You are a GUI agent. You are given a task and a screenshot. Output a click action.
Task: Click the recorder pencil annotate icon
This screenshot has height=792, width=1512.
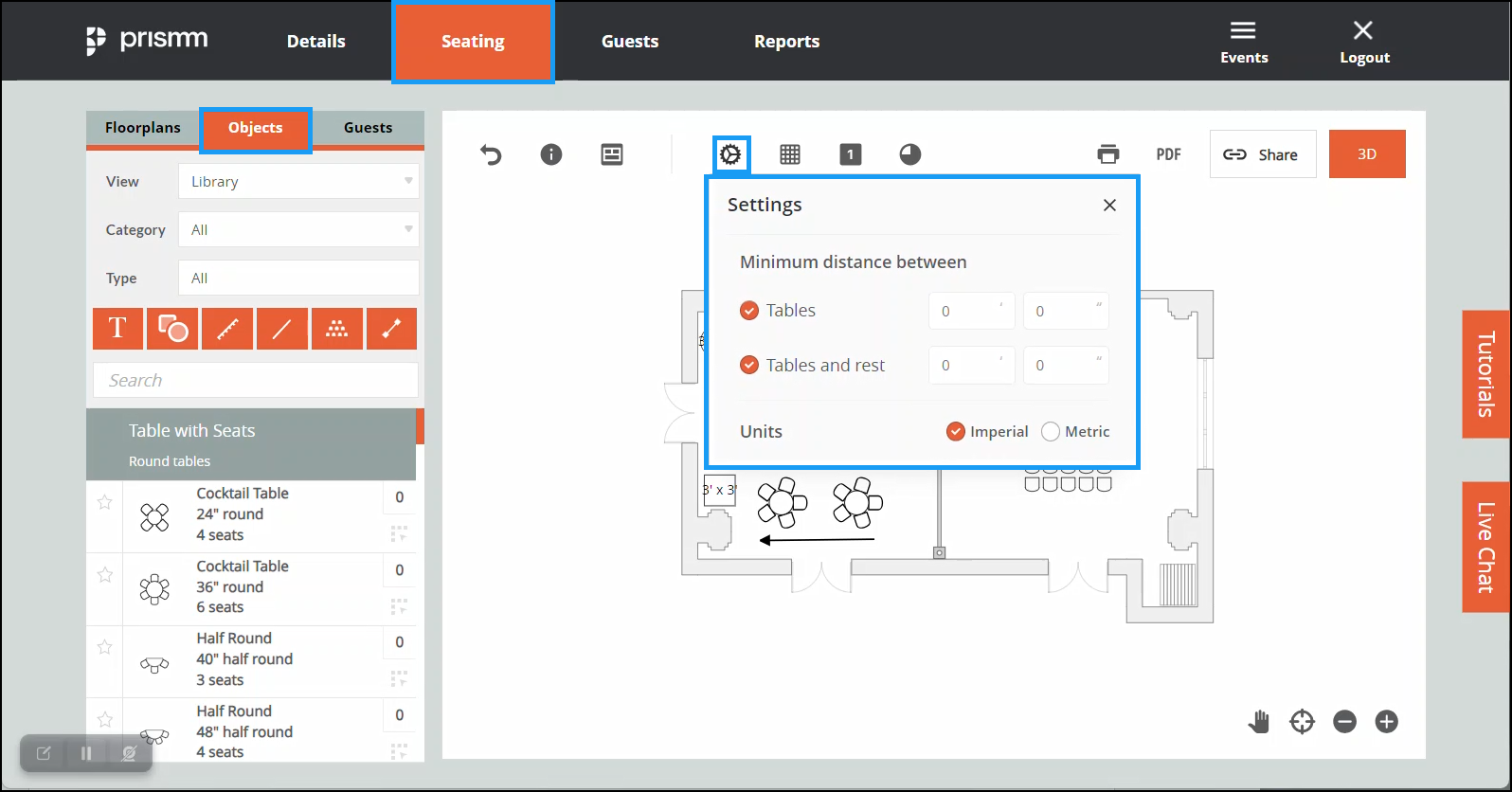44,753
